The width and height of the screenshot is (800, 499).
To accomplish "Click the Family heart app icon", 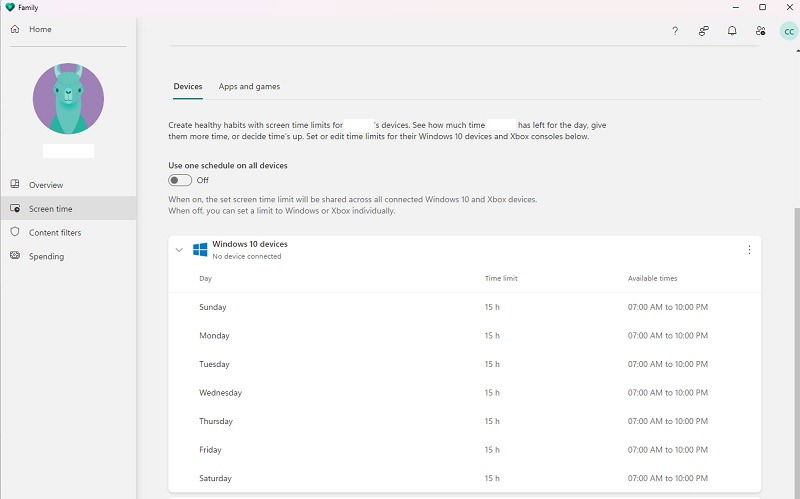I will (10, 7).
